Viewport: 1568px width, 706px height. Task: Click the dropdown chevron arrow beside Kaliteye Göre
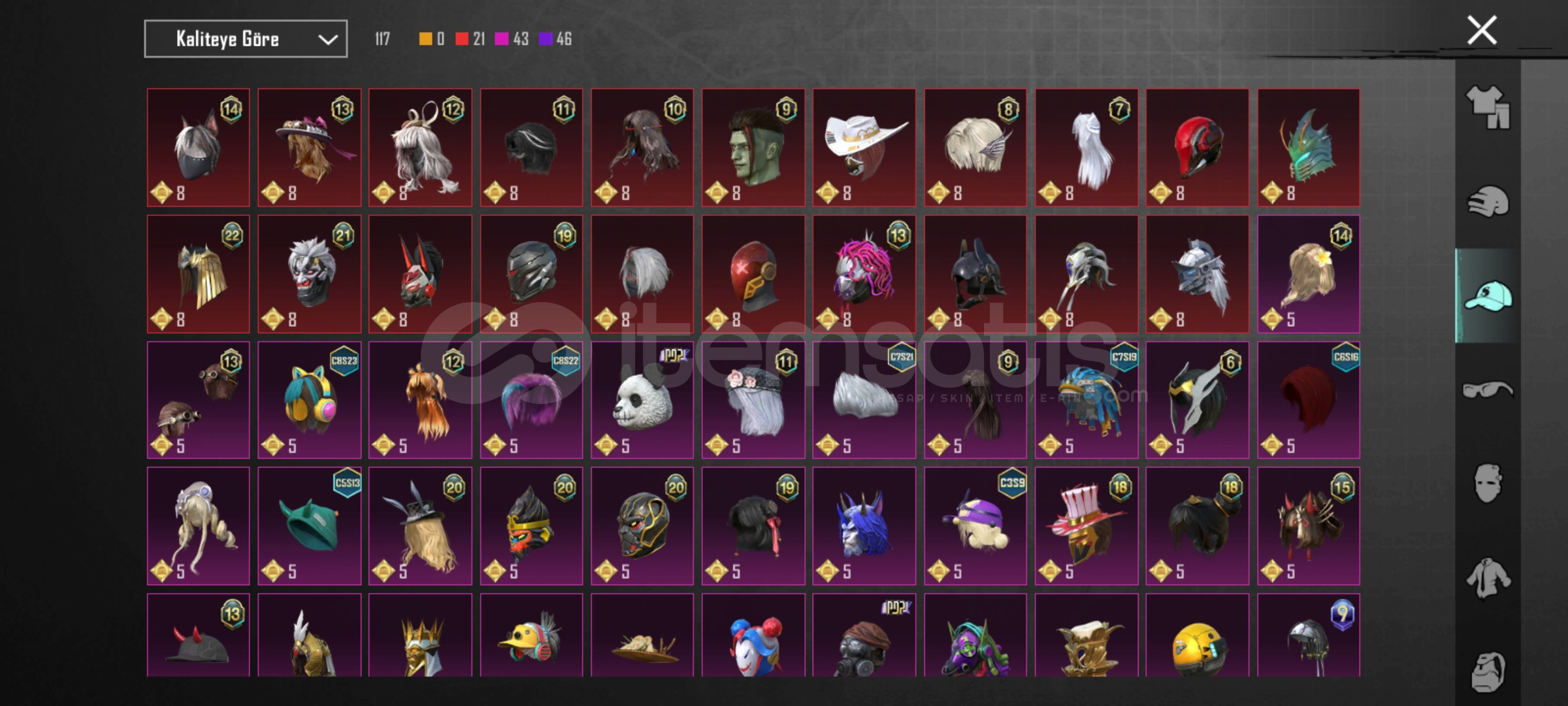pyautogui.click(x=327, y=40)
